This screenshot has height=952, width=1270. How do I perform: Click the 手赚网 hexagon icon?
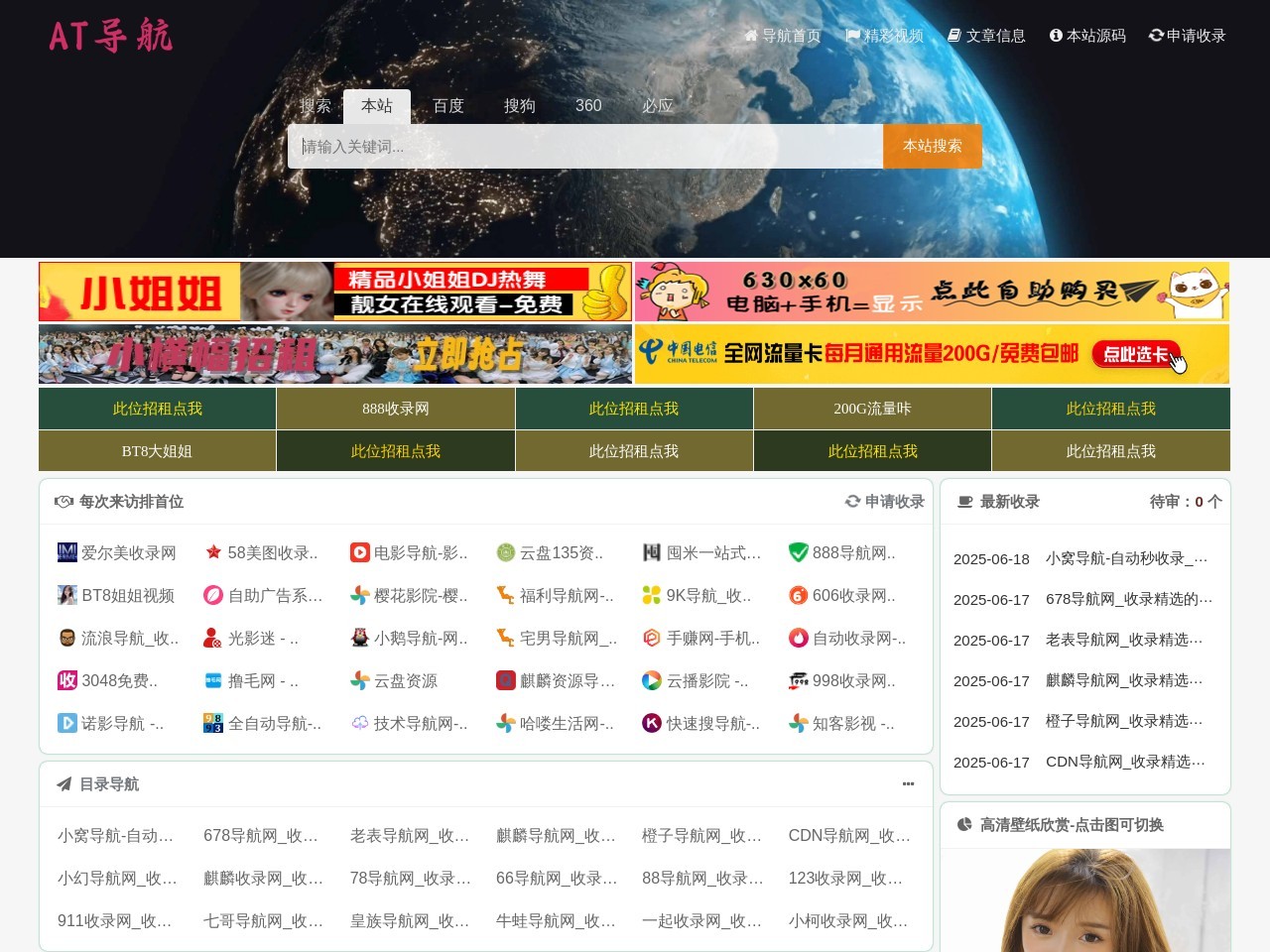point(652,638)
